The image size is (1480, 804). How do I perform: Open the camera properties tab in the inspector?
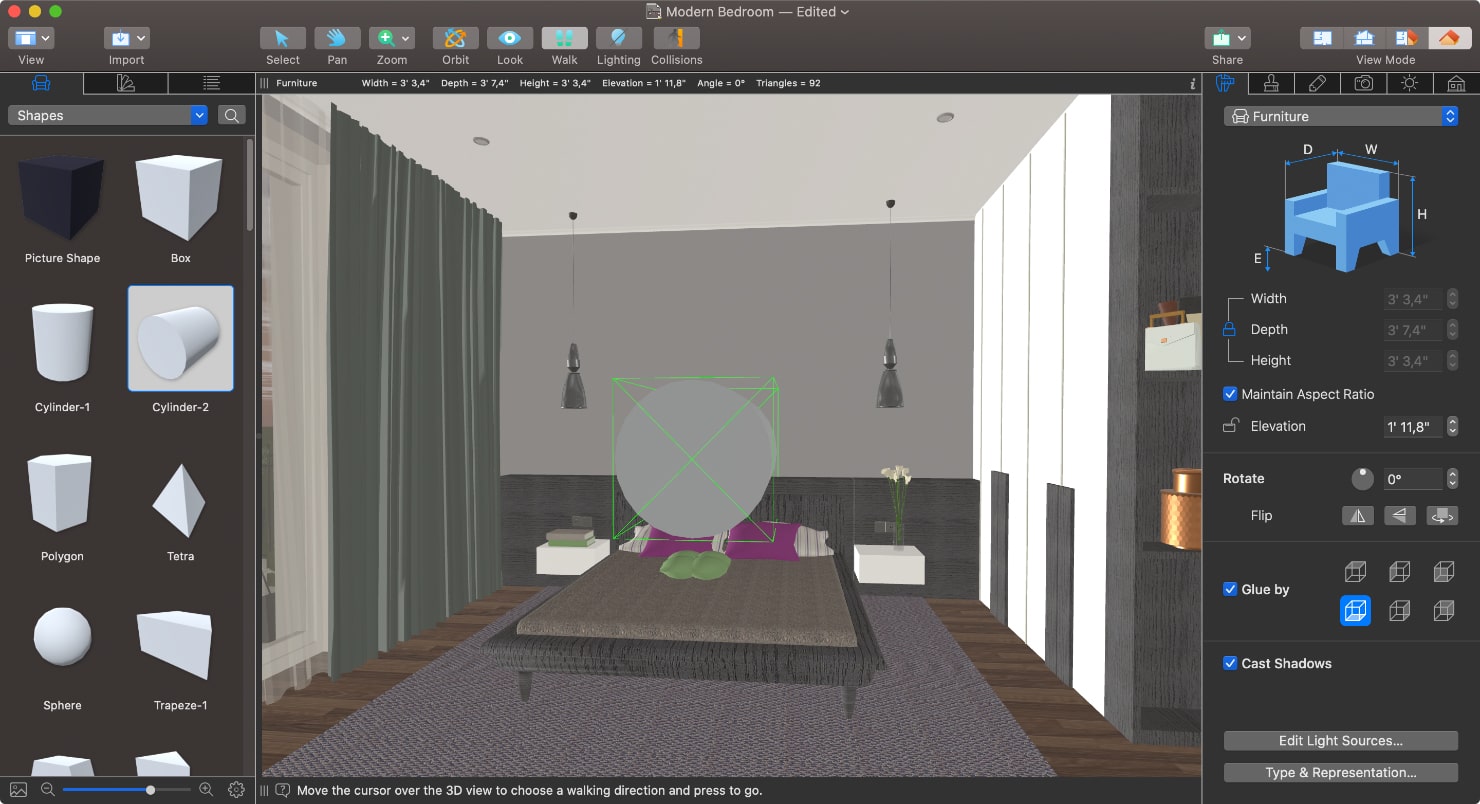click(1363, 83)
